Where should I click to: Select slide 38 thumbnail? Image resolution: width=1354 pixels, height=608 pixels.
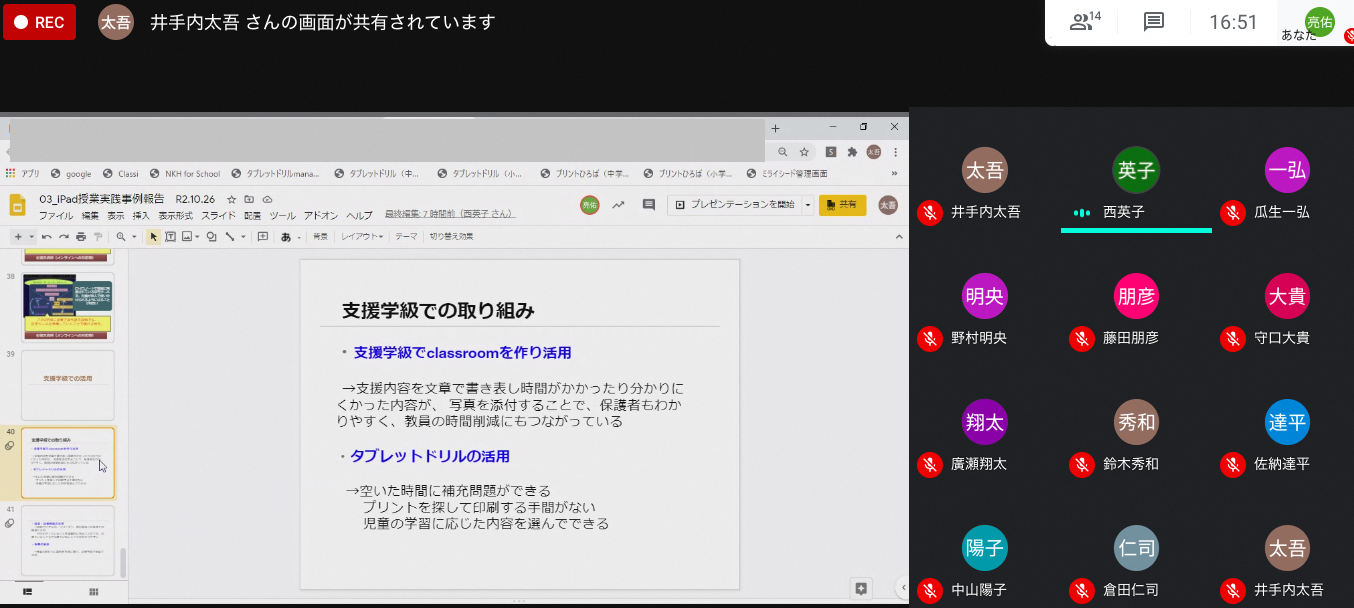[x=68, y=308]
